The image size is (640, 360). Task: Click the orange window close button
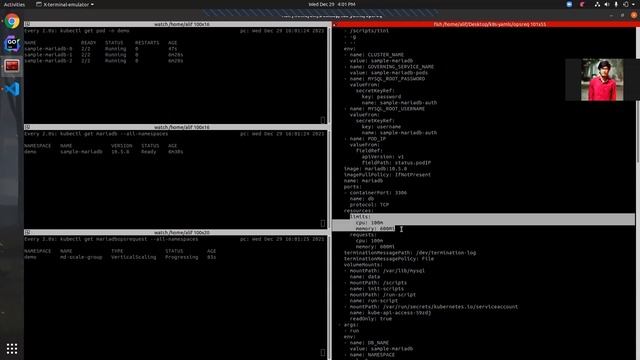point(634,15)
